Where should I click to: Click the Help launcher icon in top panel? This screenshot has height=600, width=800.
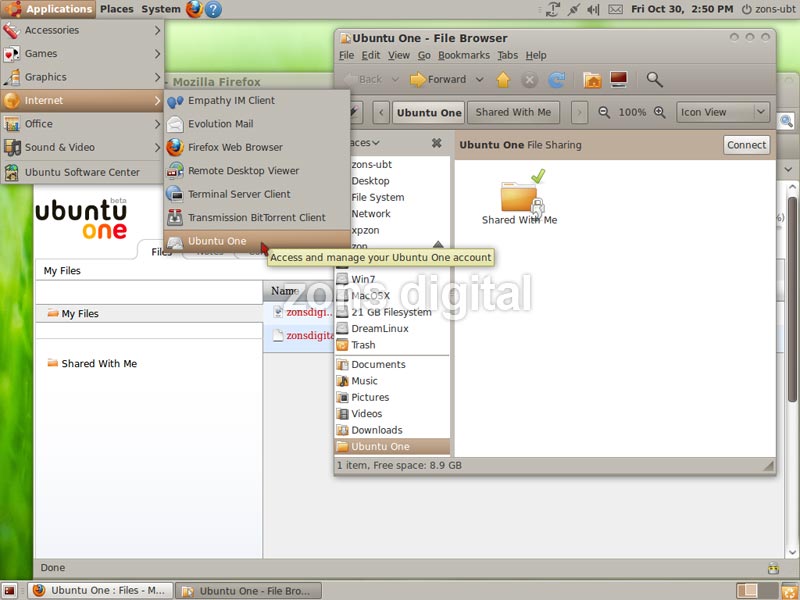click(213, 9)
